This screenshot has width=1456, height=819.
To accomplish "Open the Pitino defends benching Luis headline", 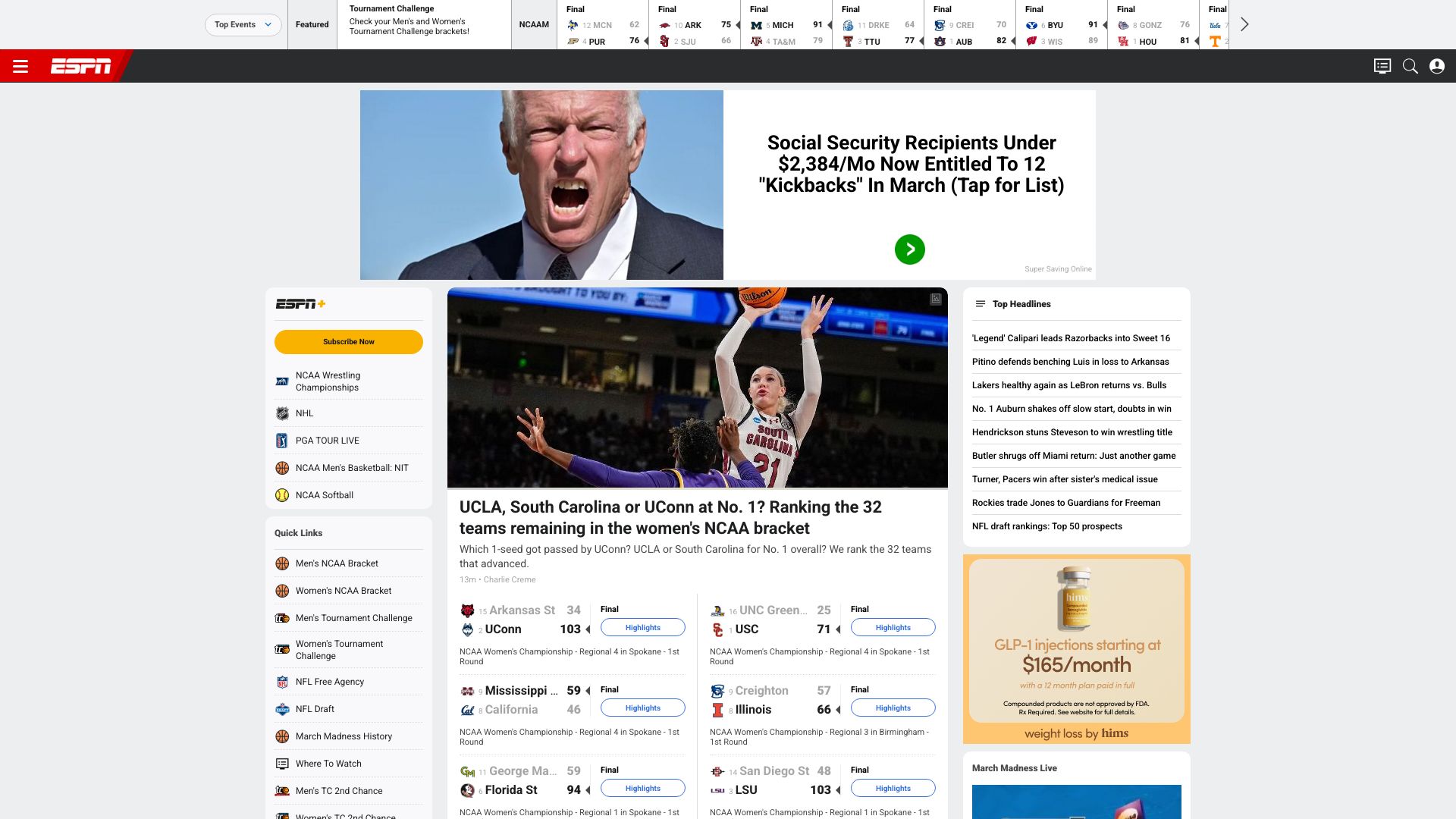I will [x=1070, y=362].
